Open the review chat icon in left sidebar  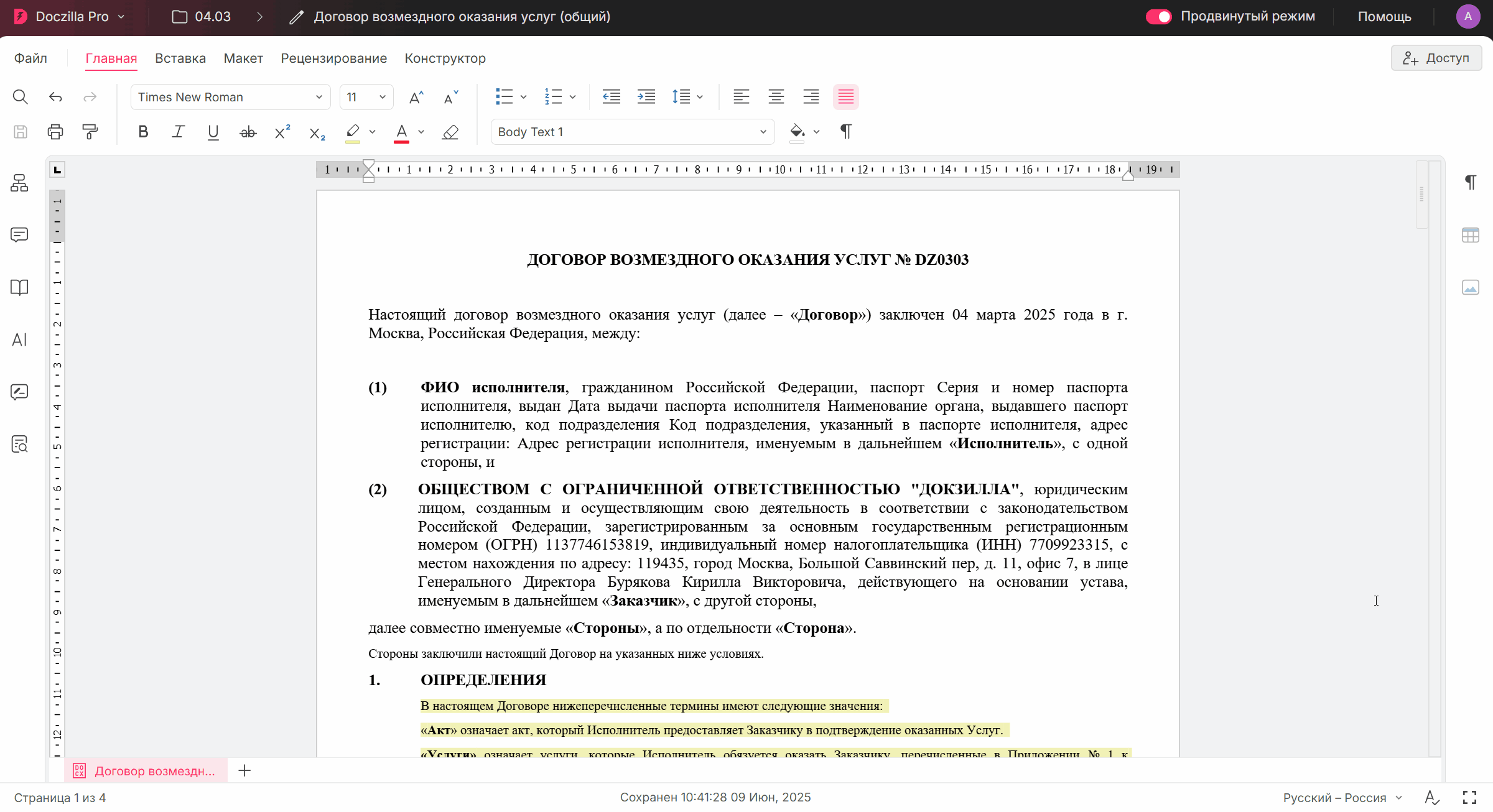coord(19,392)
